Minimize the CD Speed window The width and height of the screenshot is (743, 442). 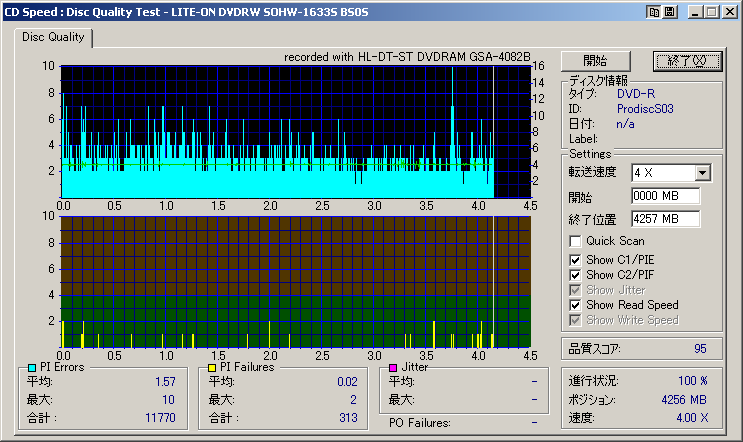pos(695,12)
